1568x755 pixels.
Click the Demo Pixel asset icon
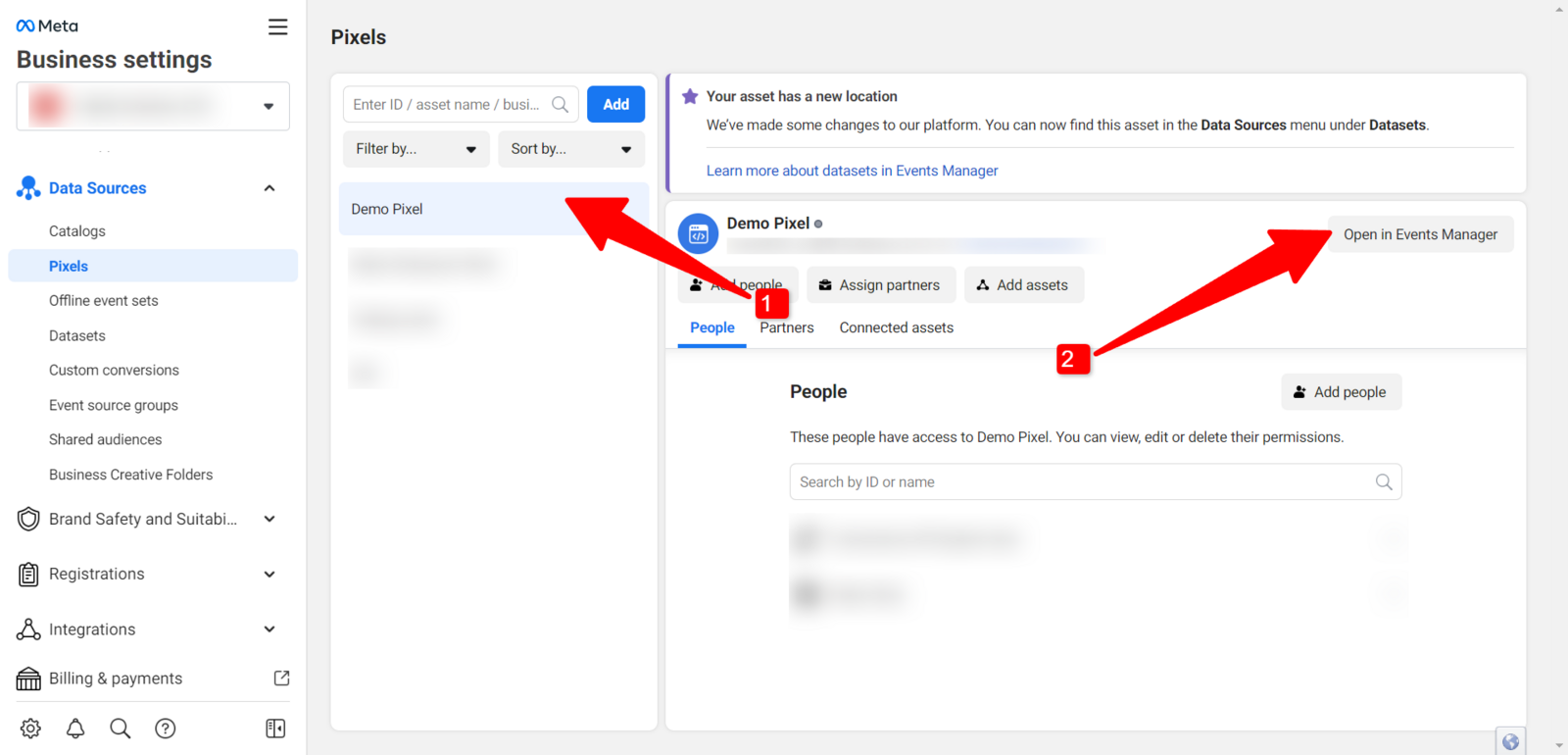699,234
